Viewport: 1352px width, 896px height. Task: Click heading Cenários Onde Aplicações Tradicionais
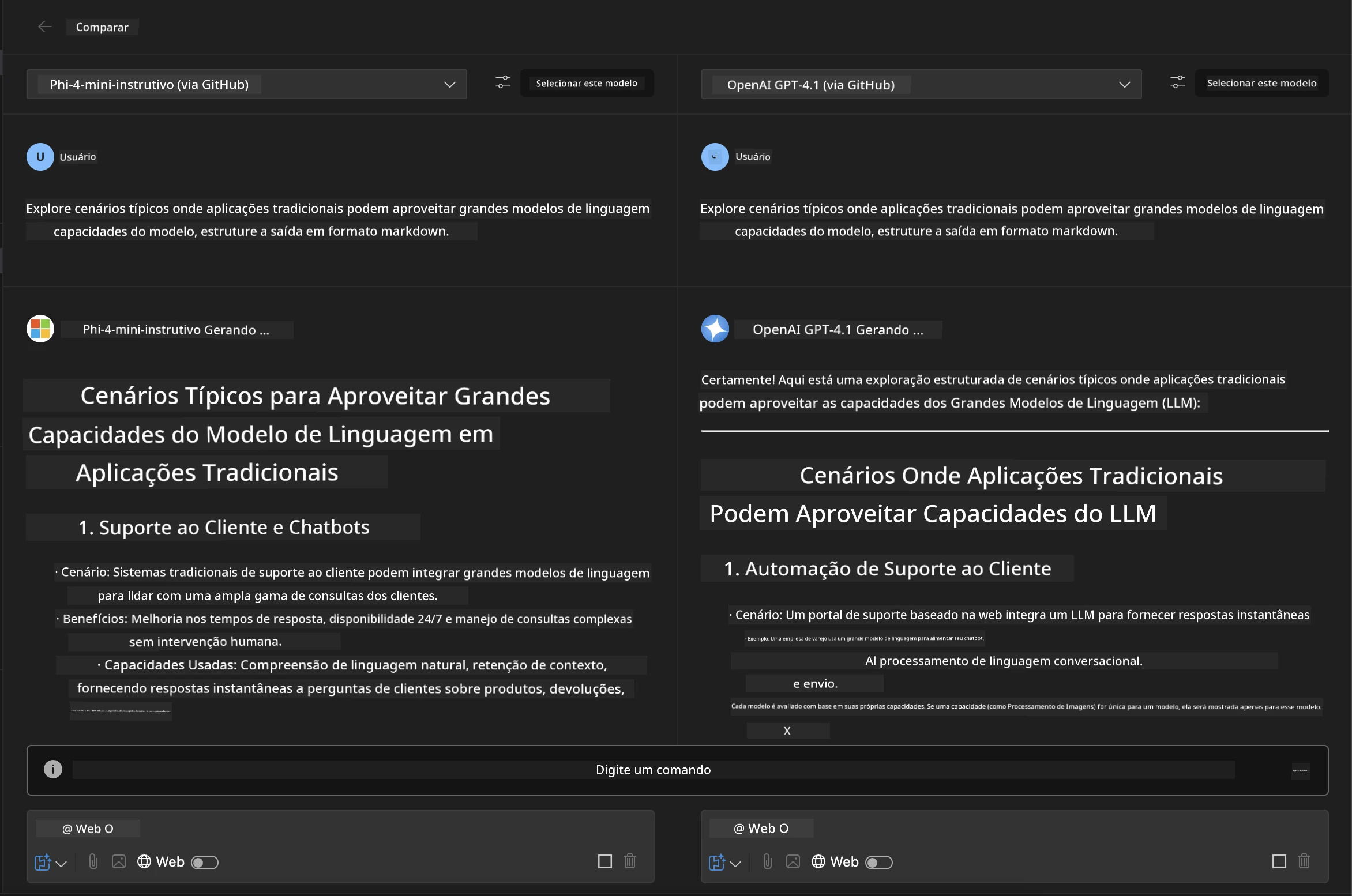pyautogui.click(x=1011, y=476)
